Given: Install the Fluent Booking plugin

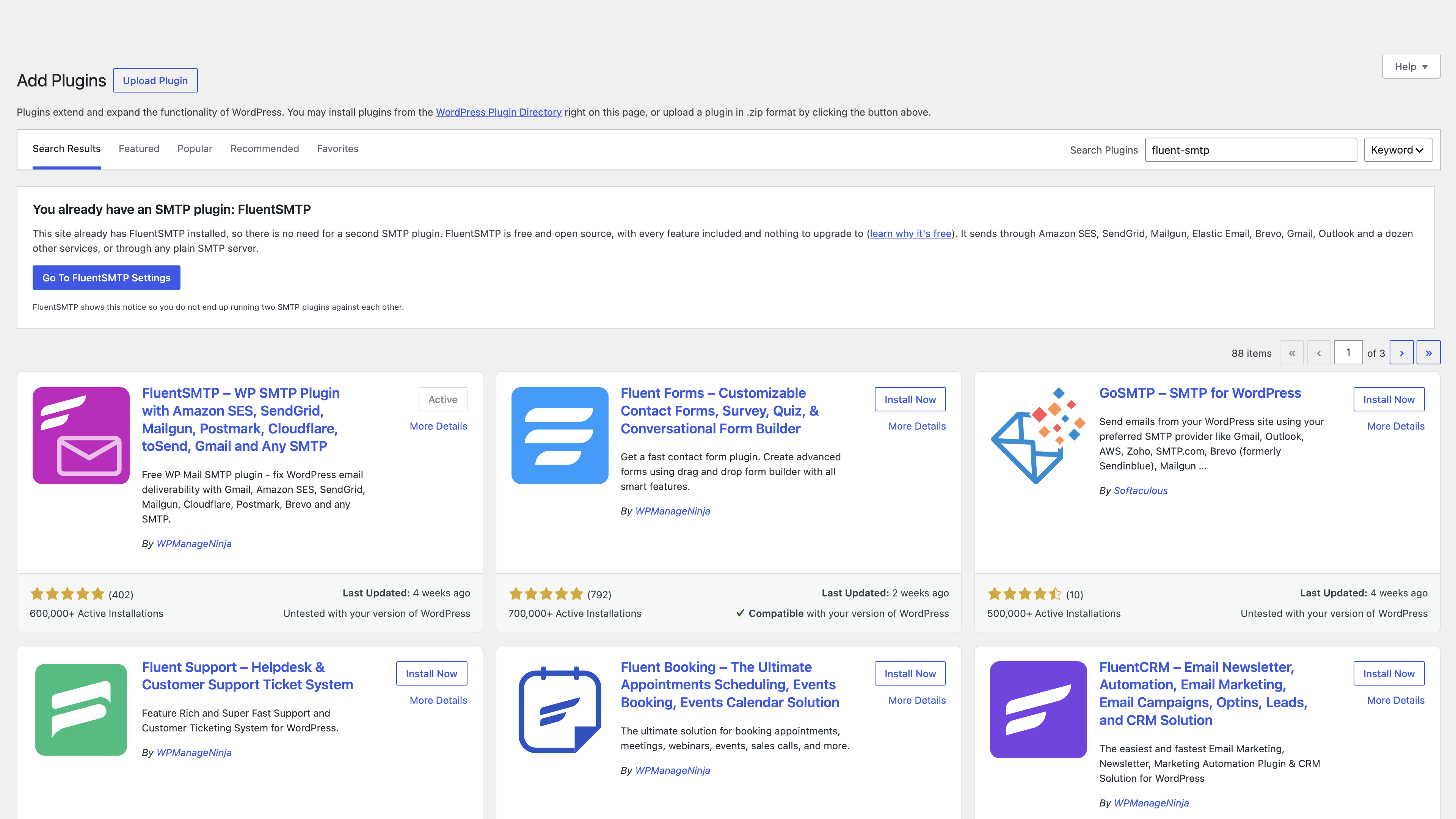Looking at the screenshot, I should tap(910, 673).
